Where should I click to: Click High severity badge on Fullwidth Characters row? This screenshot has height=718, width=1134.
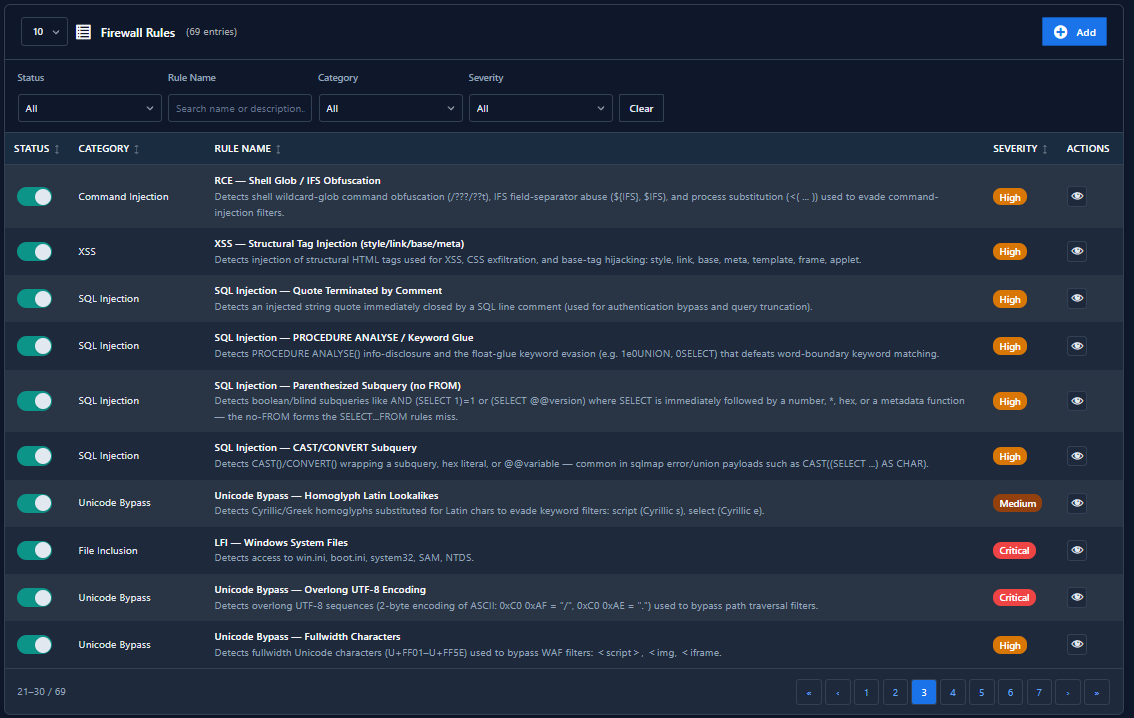click(1010, 645)
